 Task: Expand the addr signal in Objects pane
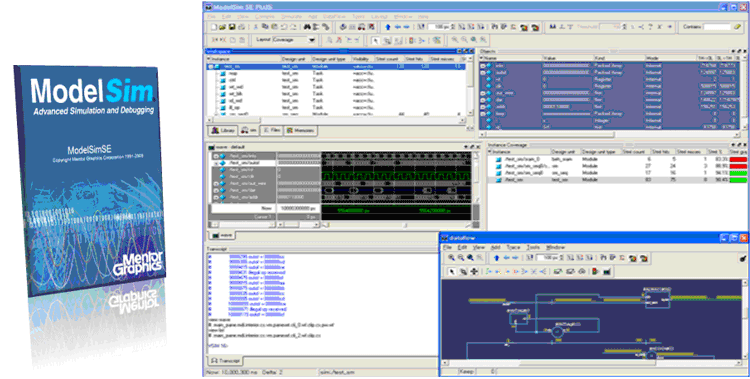click(x=483, y=107)
